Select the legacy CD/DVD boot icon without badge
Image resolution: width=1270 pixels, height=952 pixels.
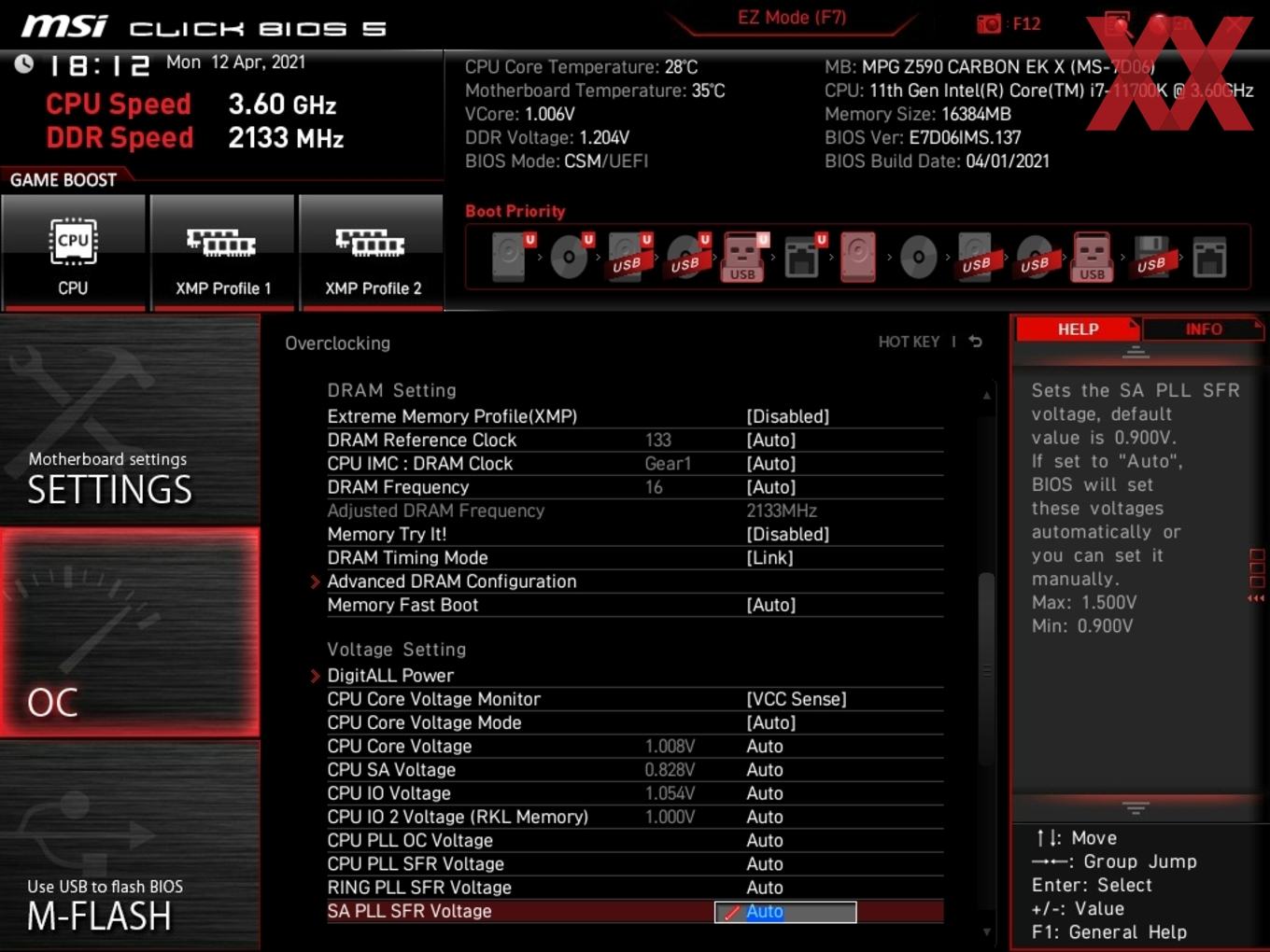(x=918, y=257)
